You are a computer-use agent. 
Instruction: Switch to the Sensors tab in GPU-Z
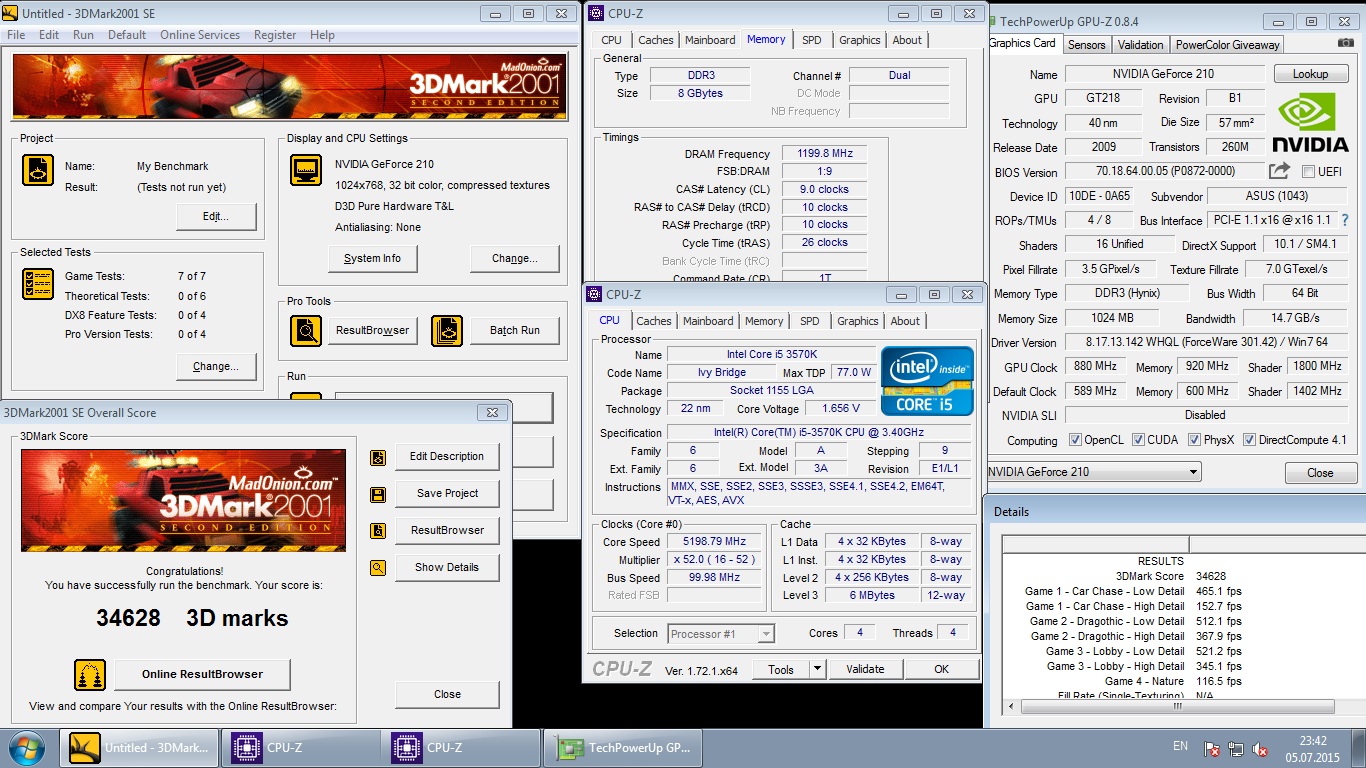click(x=1086, y=45)
